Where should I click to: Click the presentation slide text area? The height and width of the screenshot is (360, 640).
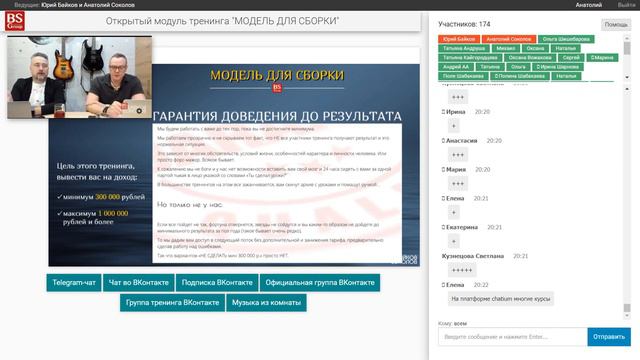pos(277,193)
